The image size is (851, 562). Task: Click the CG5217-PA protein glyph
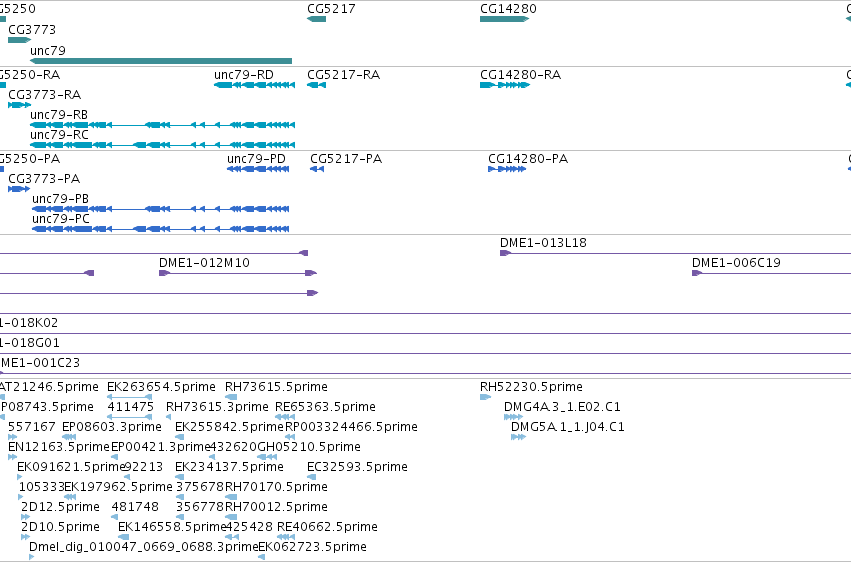pos(317,169)
